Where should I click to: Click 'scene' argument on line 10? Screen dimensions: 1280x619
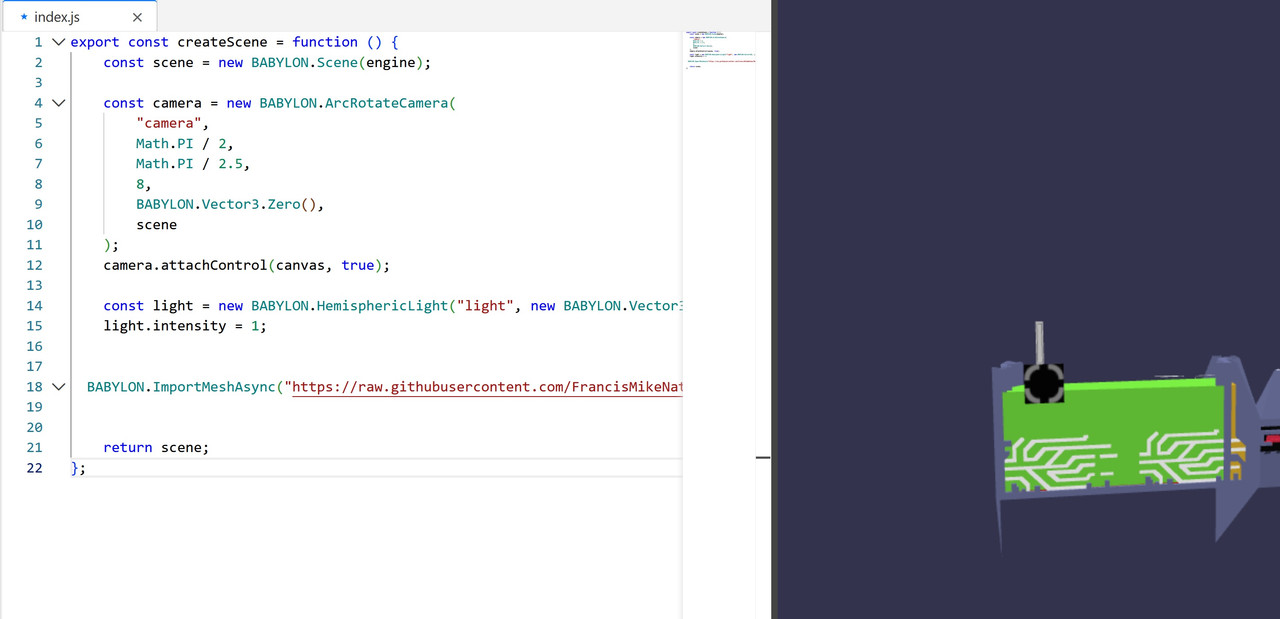pos(157,225)
